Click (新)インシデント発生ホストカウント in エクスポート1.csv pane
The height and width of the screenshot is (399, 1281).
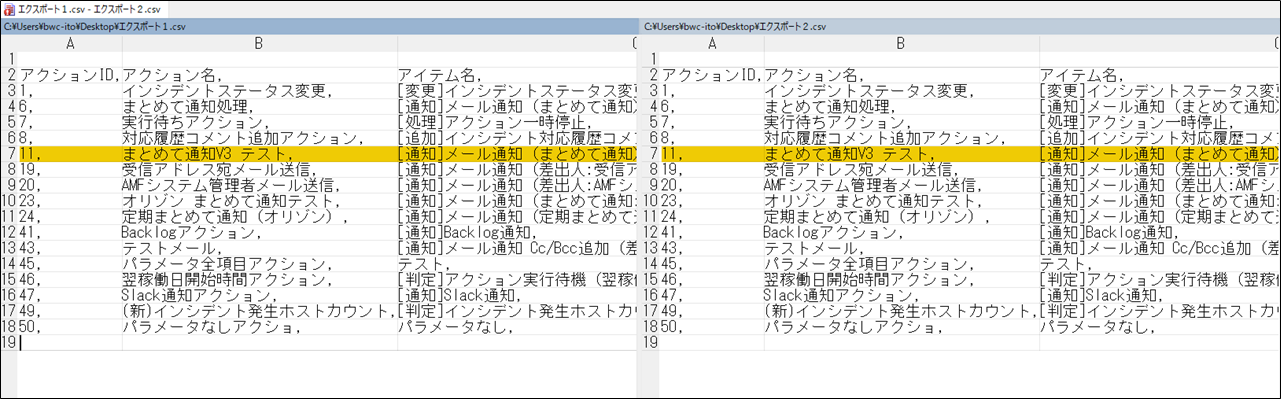(259, 311)
